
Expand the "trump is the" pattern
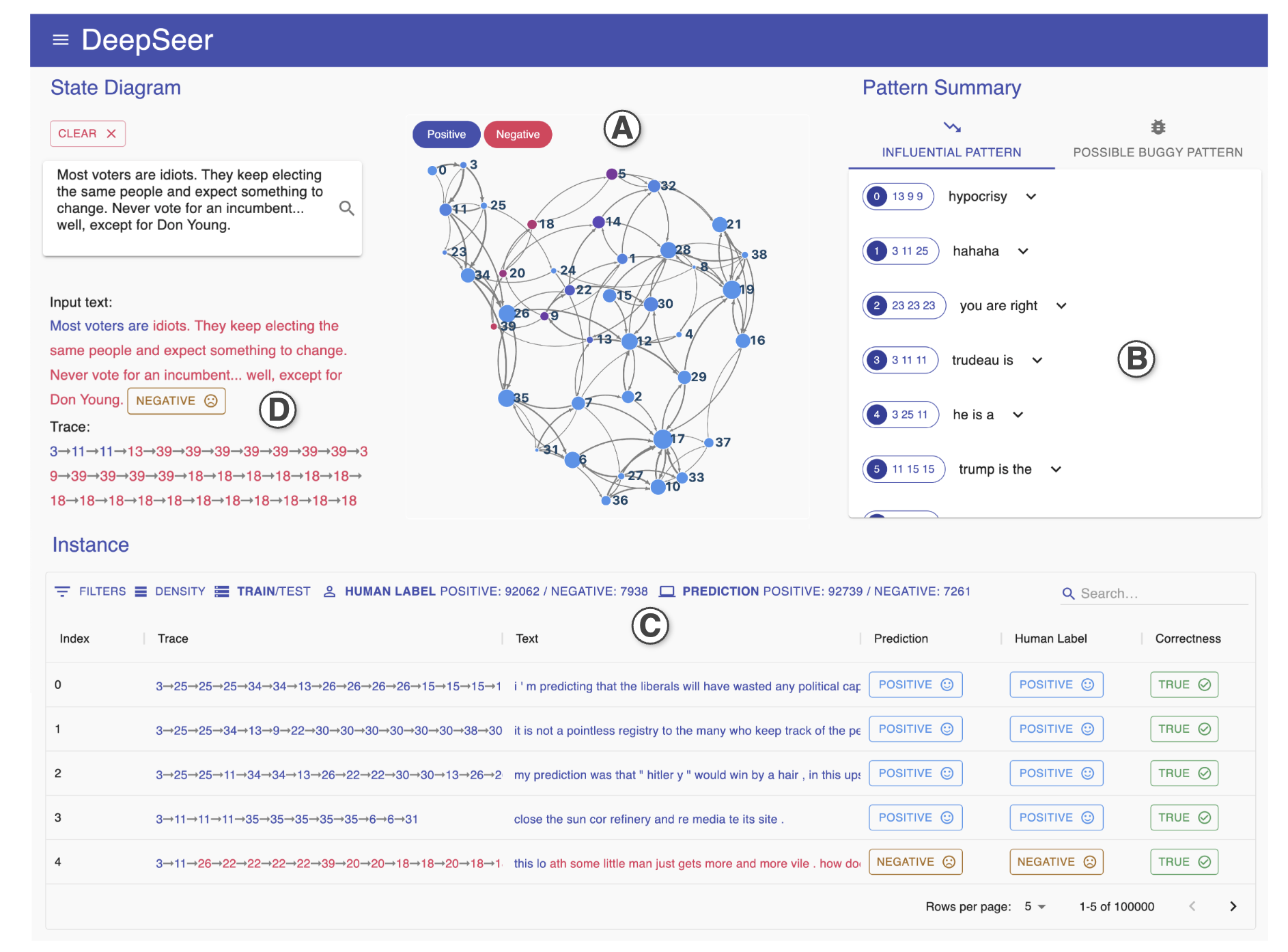click(1056, 469)
